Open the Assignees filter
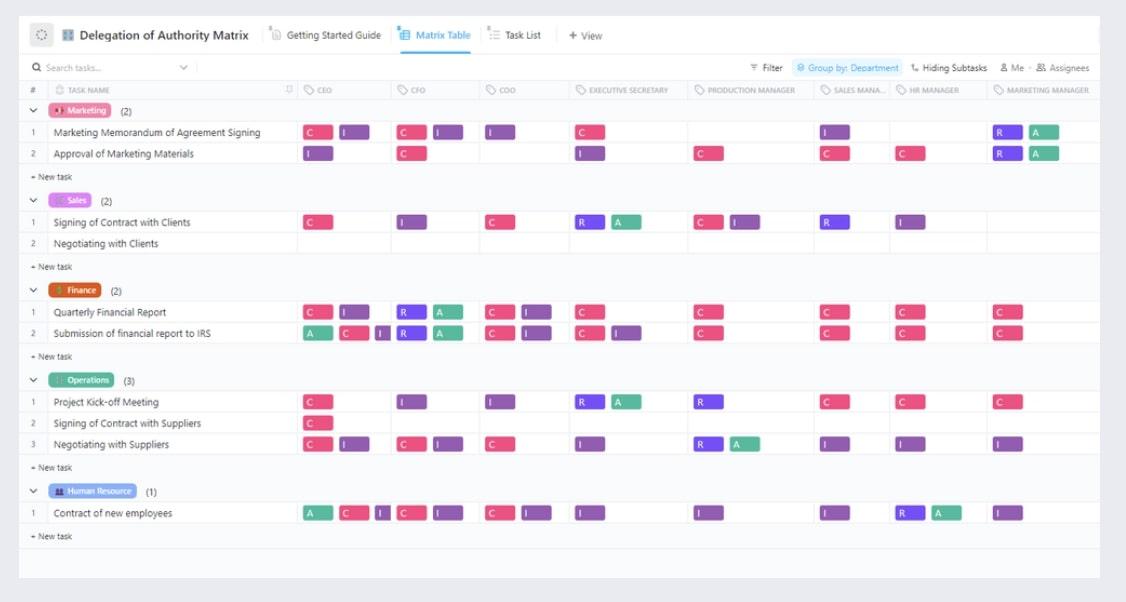1126x602 pixels. tap(1062, 68)
